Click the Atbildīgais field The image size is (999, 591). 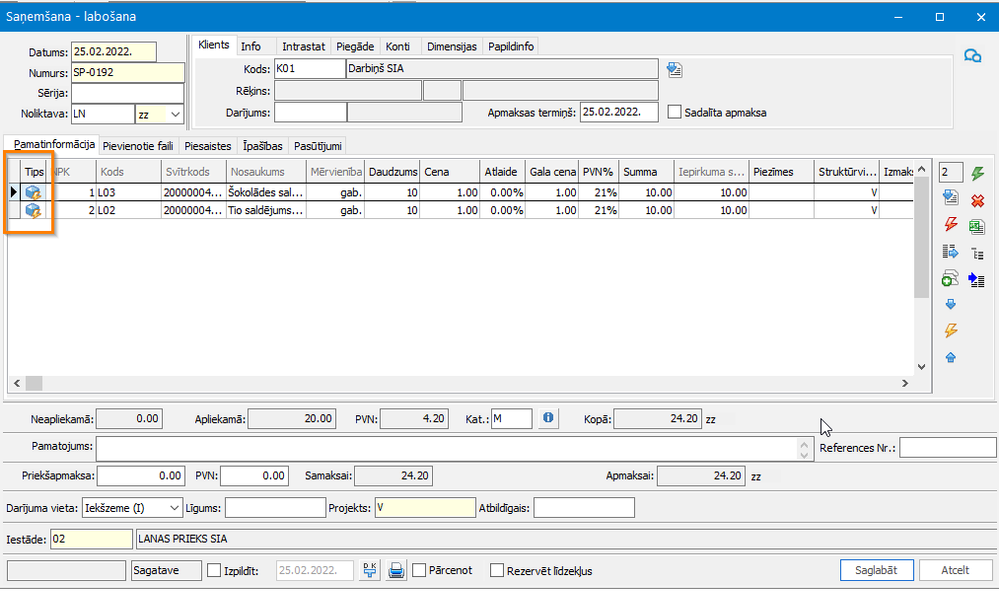click(584, 508)
